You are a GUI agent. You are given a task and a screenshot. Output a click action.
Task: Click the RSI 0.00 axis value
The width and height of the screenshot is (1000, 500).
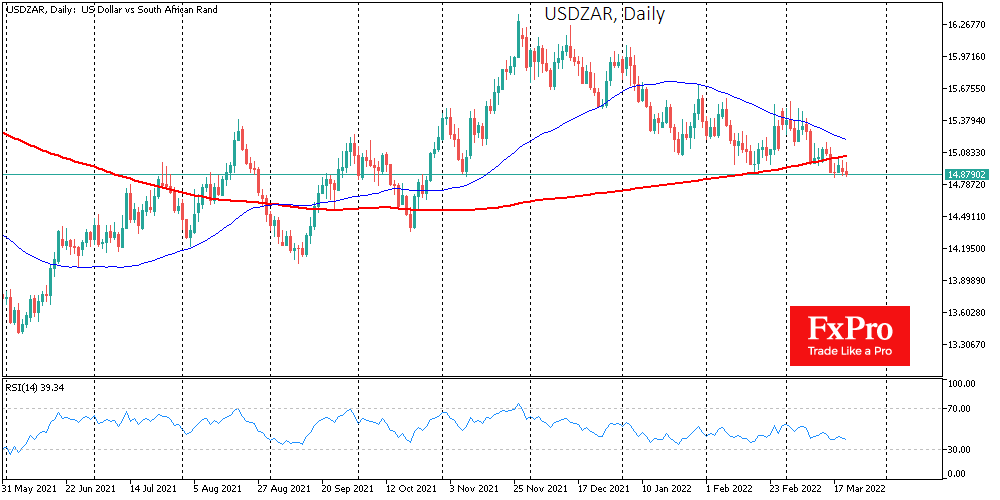(x=959, y=473)
